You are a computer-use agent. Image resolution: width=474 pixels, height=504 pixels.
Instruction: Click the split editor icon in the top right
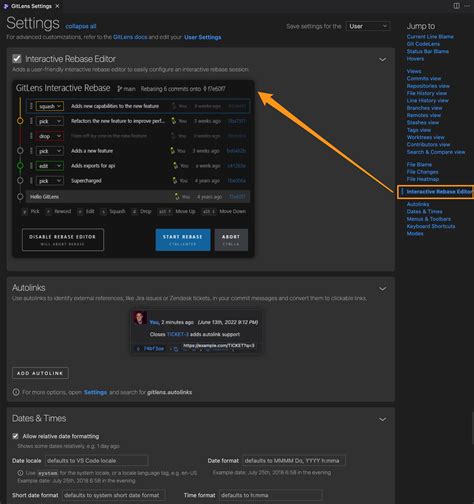(456, 6)
